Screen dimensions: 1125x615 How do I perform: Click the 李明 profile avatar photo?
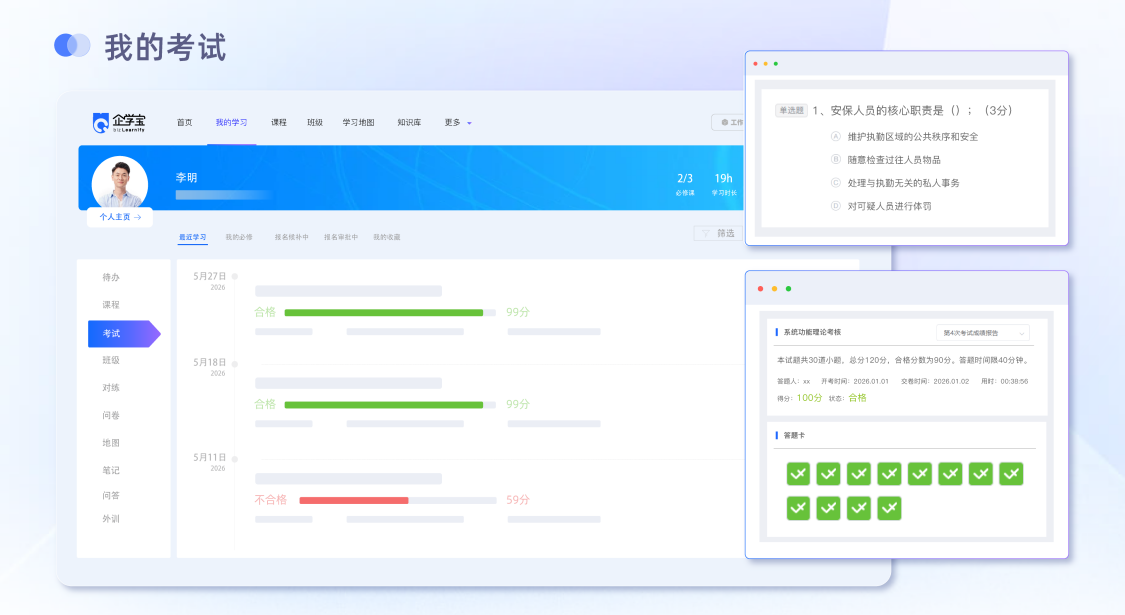point(120,182)
